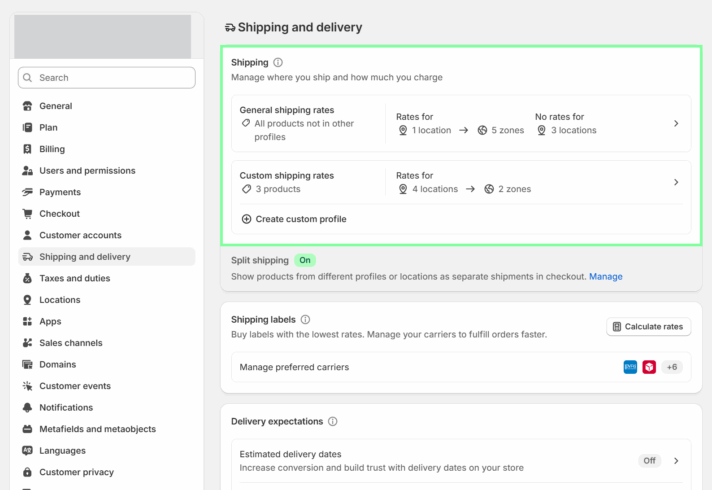Open Notifications settings

[x=107, y=407]
